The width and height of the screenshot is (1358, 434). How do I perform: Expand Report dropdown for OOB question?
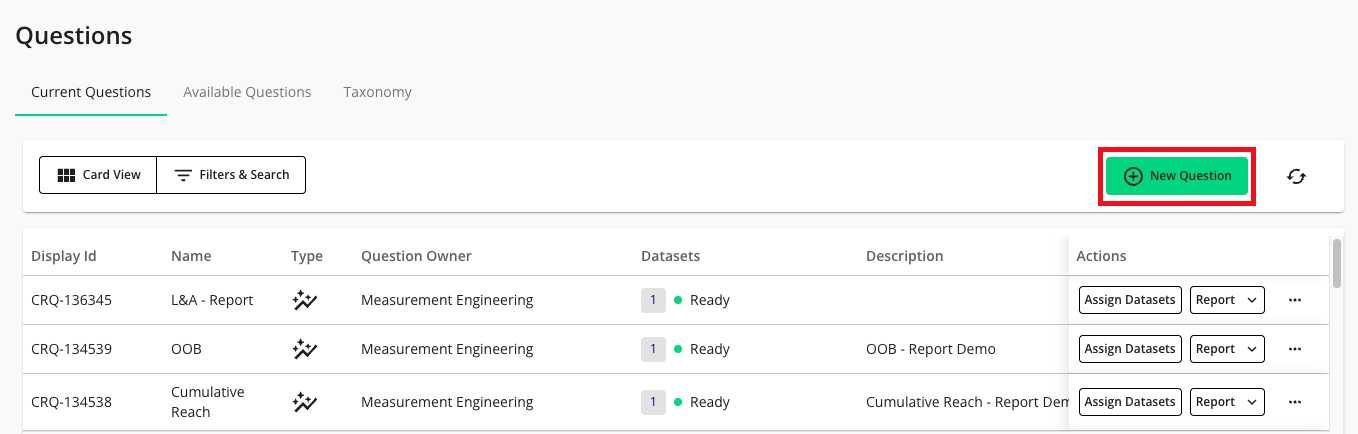pos(1227,349)
